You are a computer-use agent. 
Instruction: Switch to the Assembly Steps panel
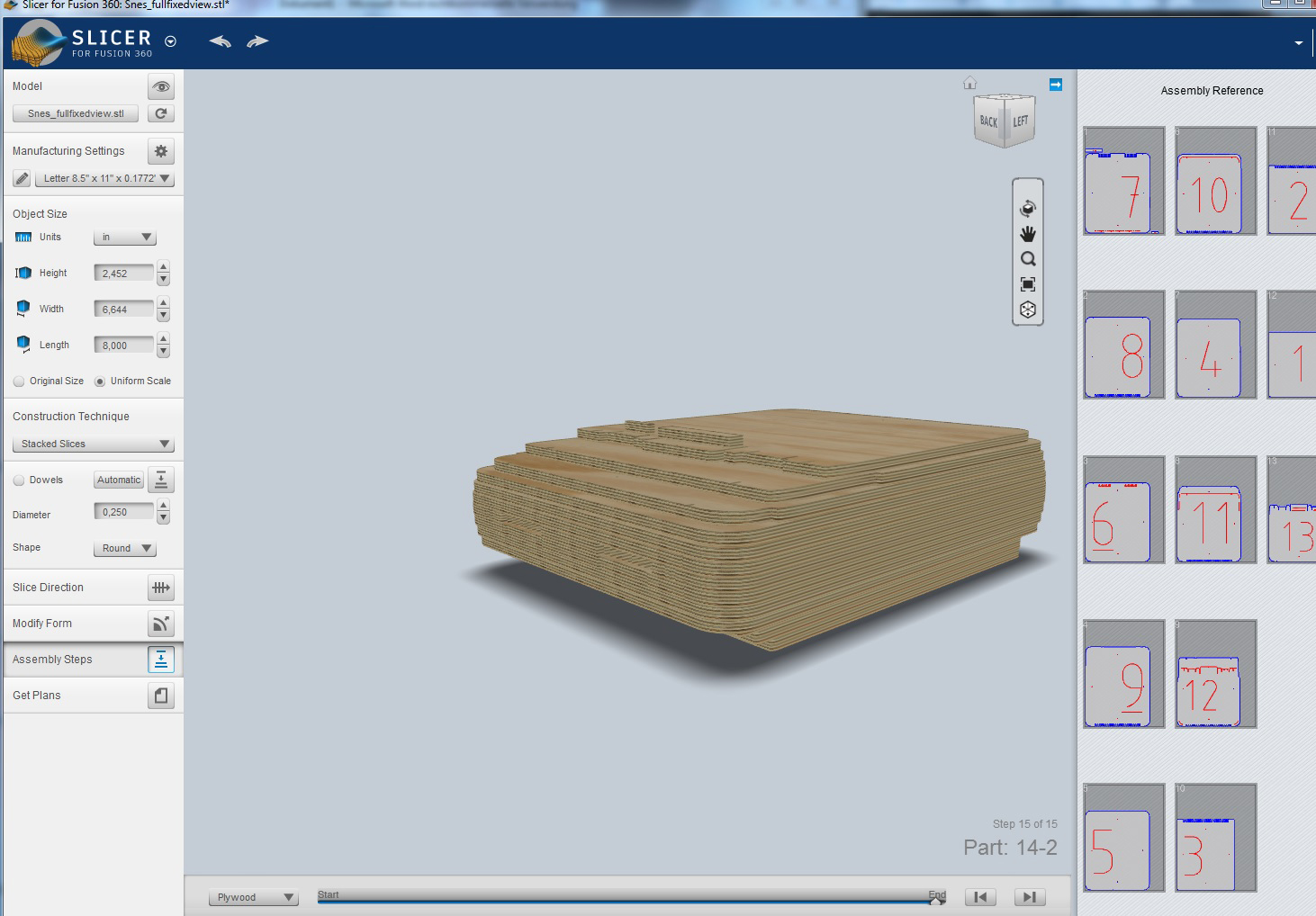pyautogui.click(x=161, y=659)
